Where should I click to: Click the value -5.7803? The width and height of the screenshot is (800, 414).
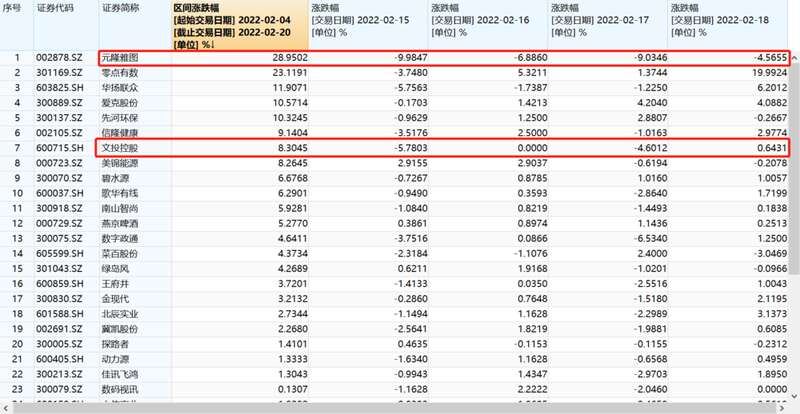coord(410,148)
